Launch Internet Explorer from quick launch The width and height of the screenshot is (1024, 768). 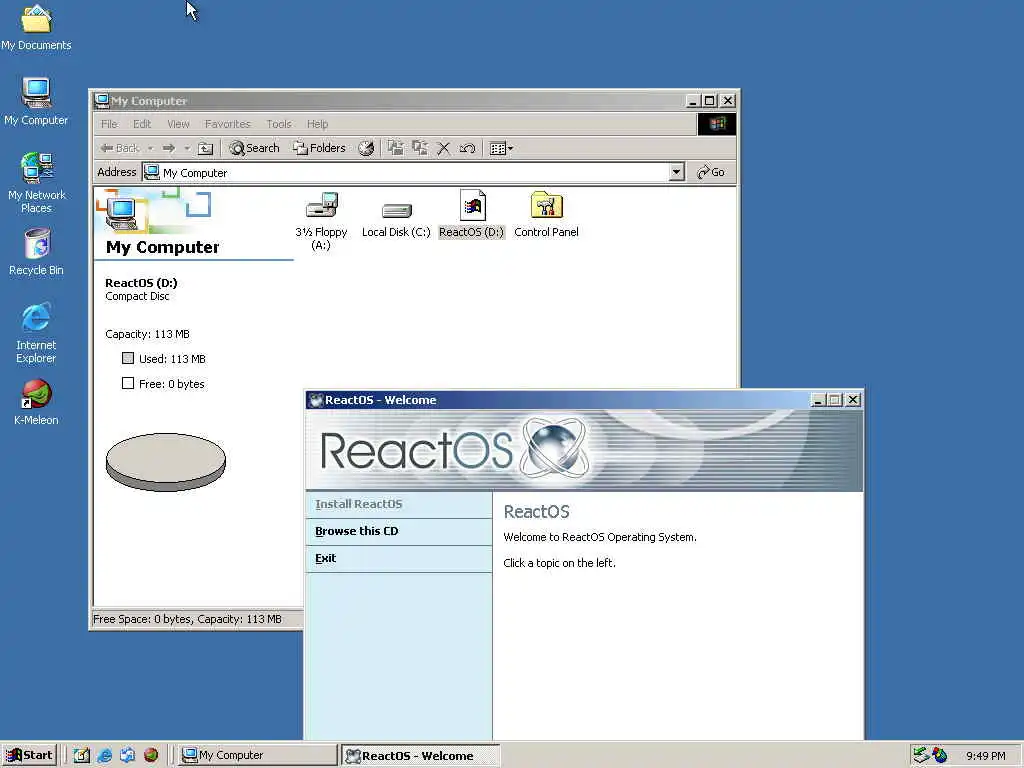pos(104,756)
